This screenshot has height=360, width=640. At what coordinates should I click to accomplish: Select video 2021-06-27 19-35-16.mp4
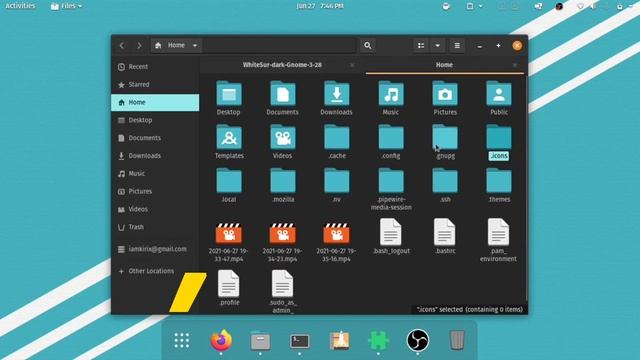click(x=336, y=233)
